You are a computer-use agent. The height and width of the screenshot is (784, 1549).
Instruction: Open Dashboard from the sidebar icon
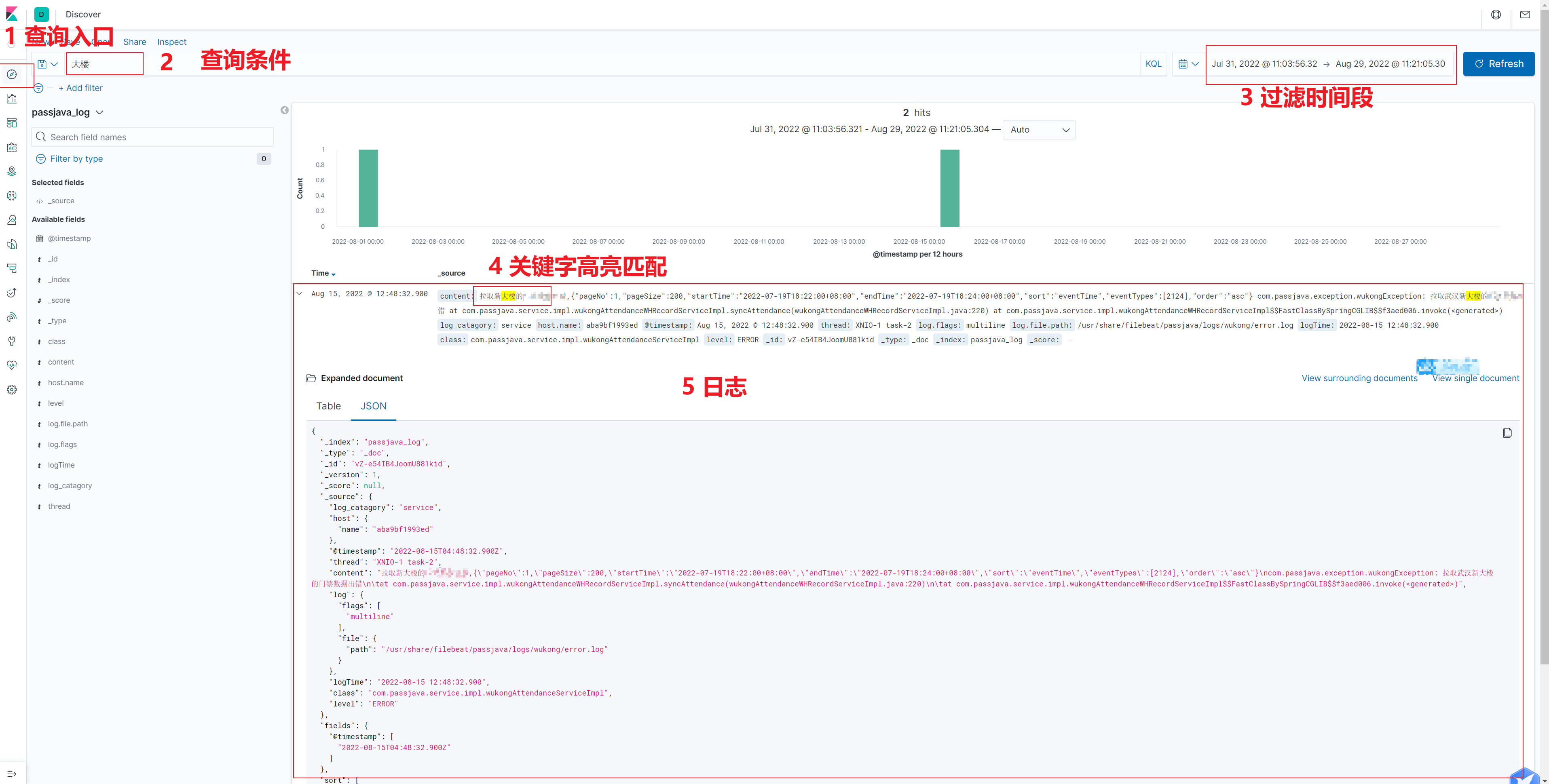(12, 122)
